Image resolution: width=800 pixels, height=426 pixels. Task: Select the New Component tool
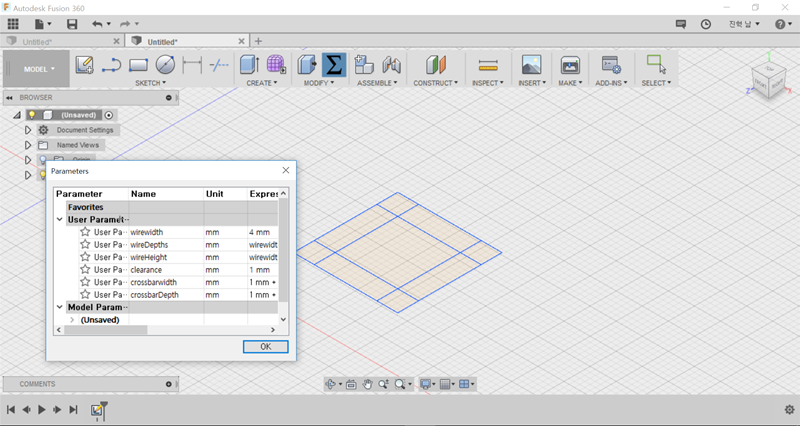pos(364,65)
